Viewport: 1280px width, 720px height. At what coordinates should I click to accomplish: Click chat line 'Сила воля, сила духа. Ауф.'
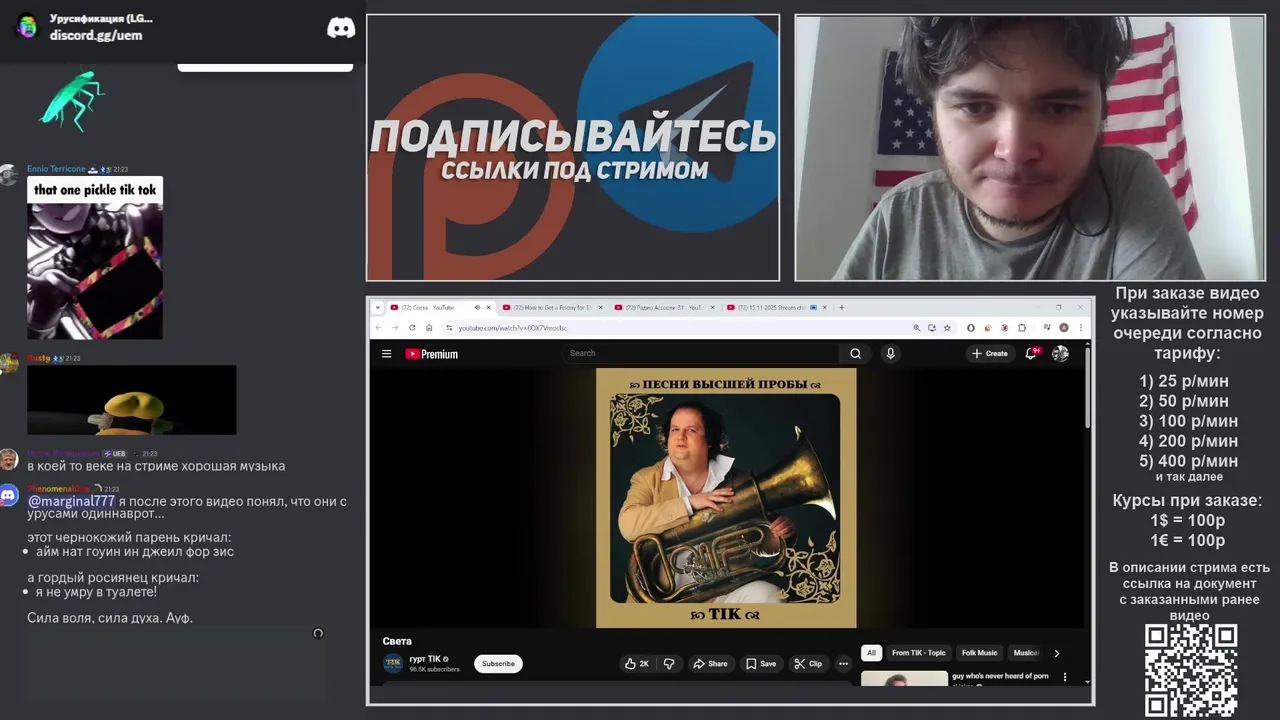point(110,618)
